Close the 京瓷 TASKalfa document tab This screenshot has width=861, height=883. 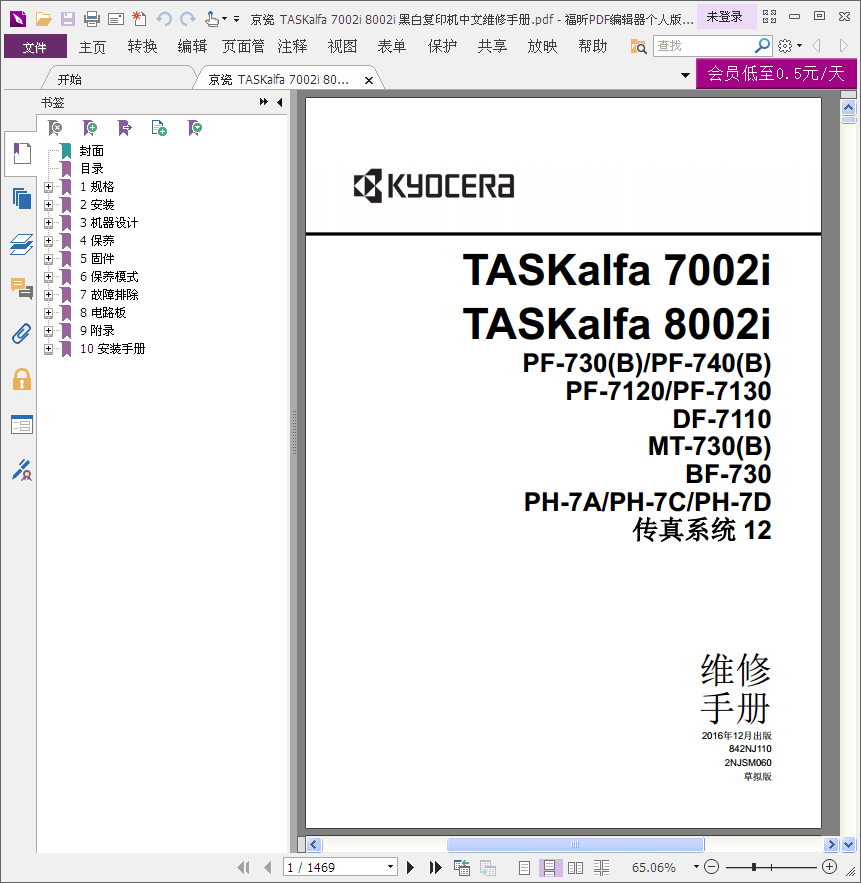[369, 81]
